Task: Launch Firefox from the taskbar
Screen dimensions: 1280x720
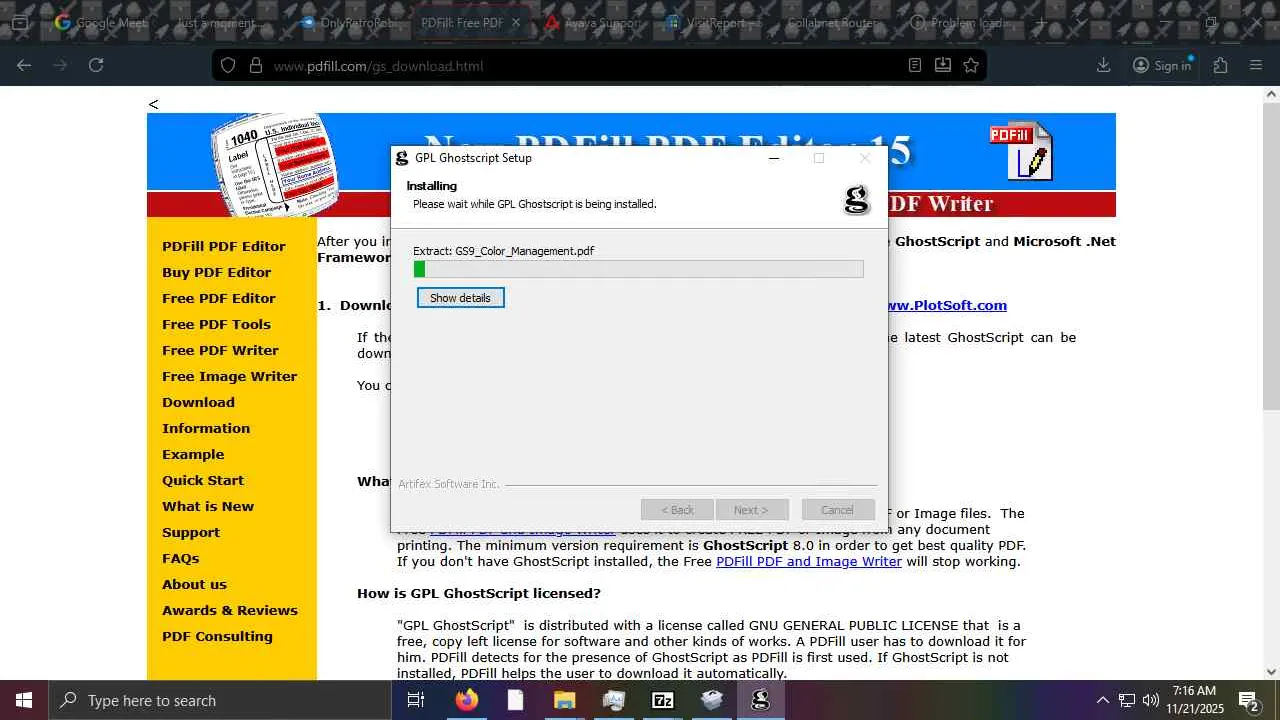Action: pos(466,700)
